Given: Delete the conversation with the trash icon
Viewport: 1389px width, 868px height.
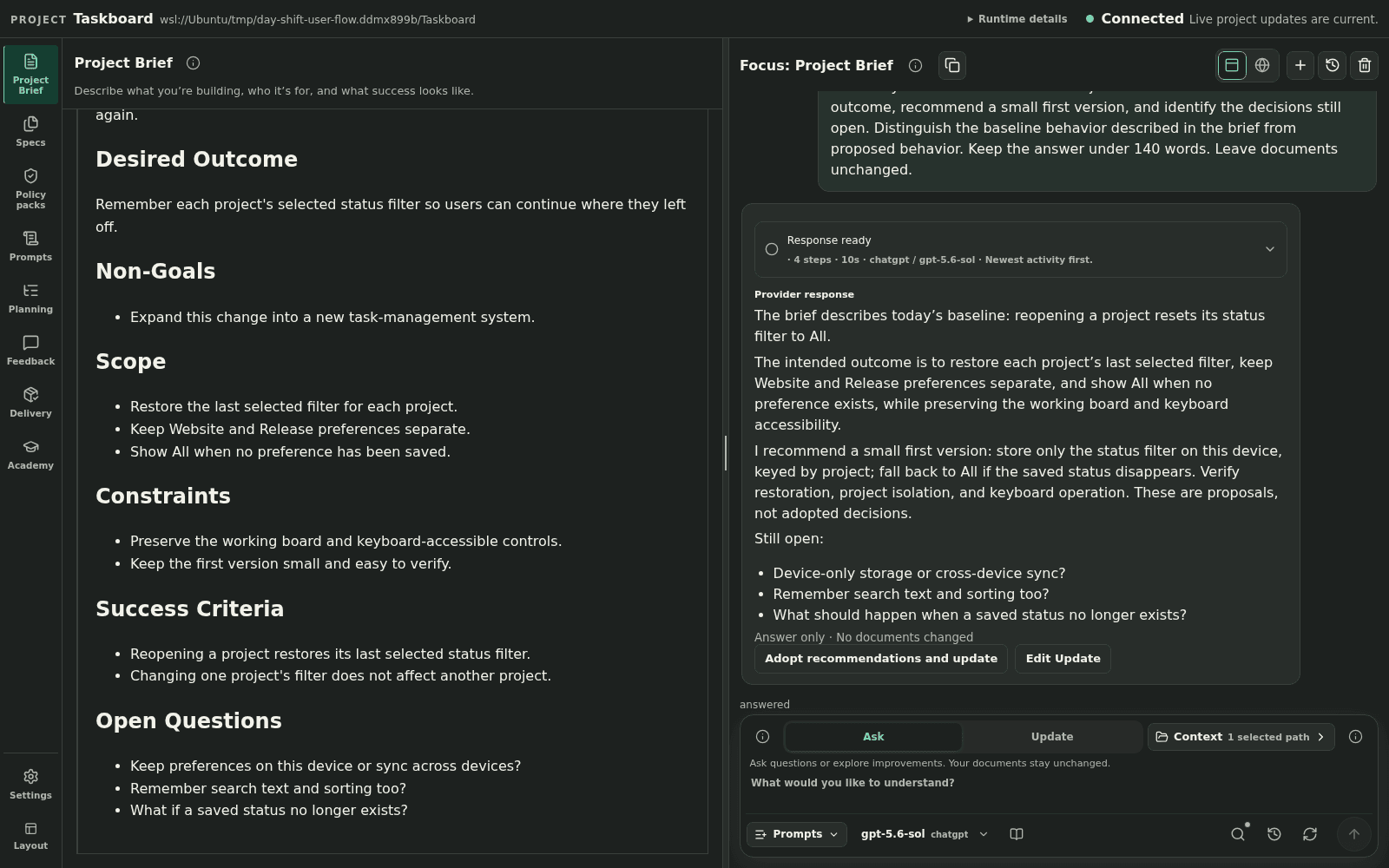Looking at the screenshot, I should click(x=1365, y=65).
